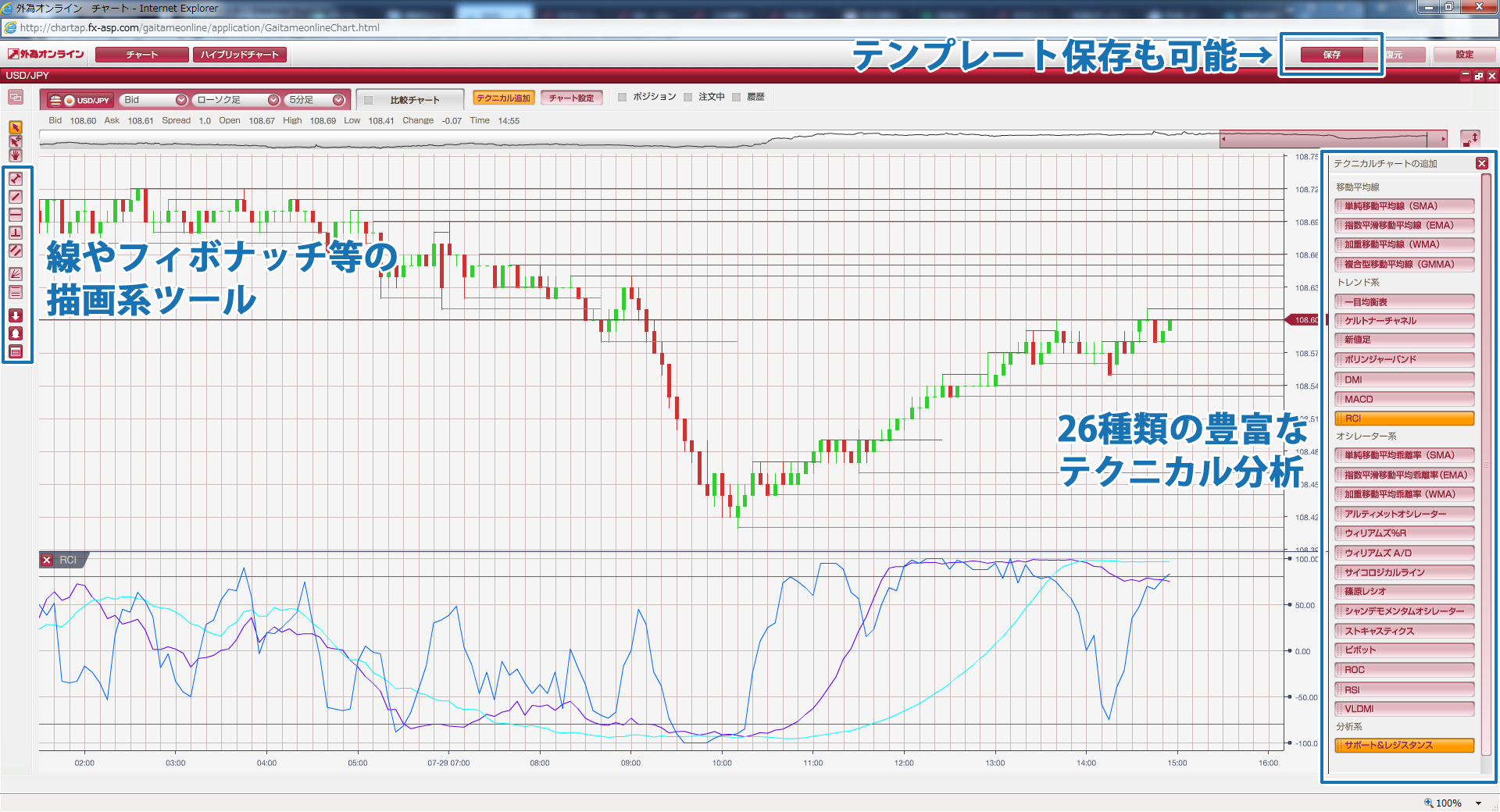Open the ローソク足 chart type dropdown
Image resolution: width=1500 pixels, height=812 pixels.
273,99
